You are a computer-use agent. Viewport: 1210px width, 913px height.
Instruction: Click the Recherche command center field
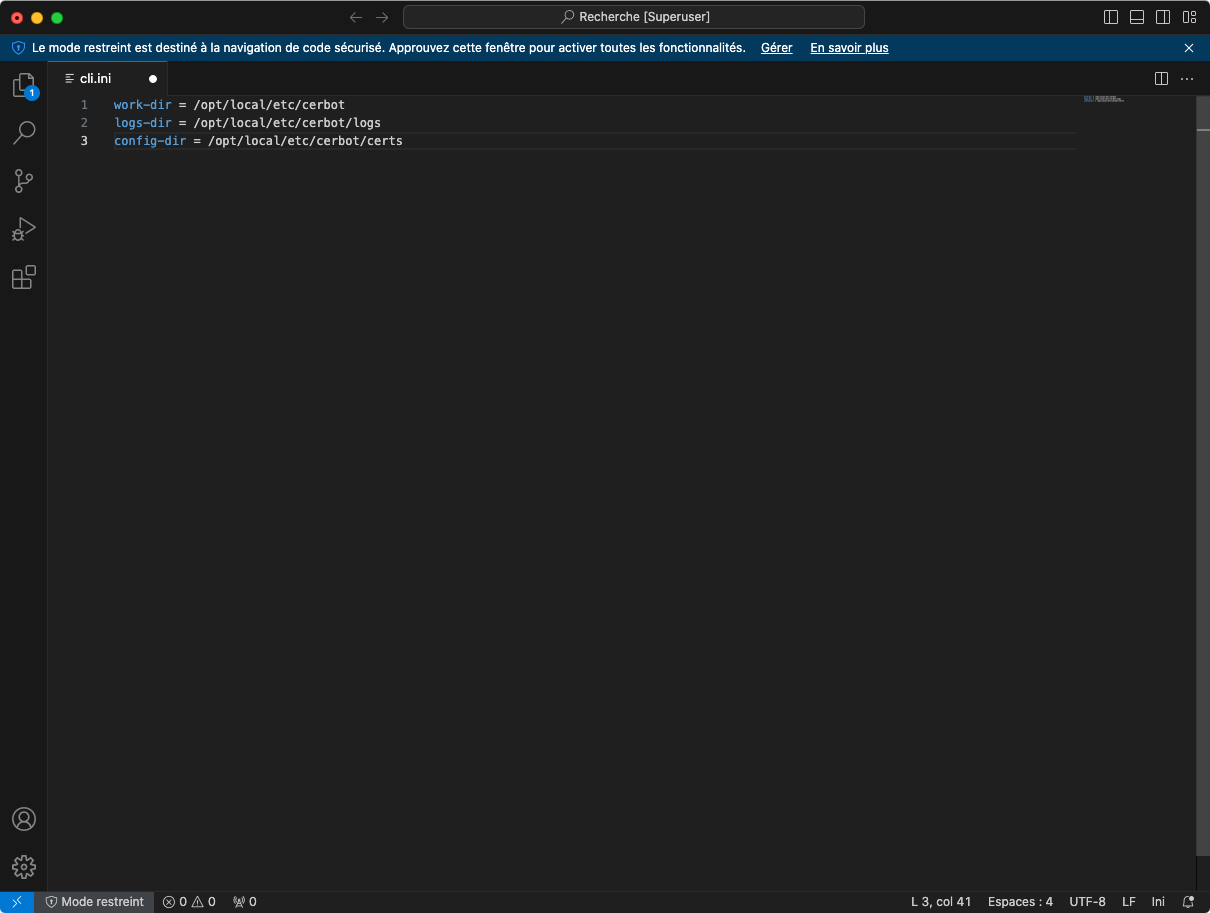(634, 17)
